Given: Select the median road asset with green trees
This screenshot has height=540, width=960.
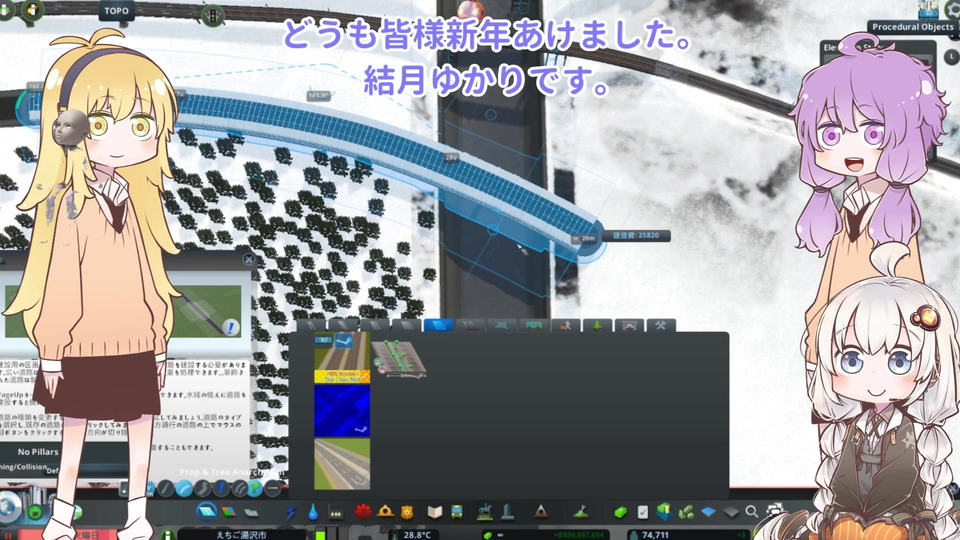Looking at the screenshot, I should [399, 359].
